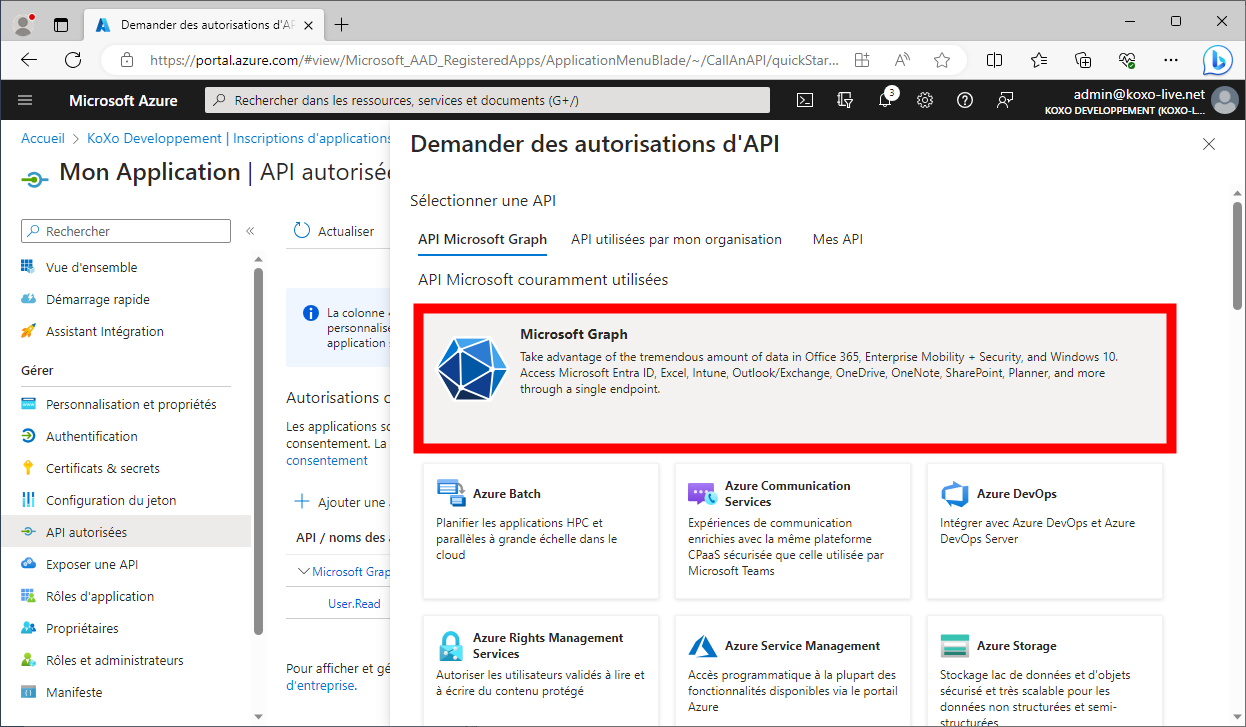Image resolution: width=1246 pixels, height=727 pixels.
Task: Reload the current browser page
Action: pos(73,60)
